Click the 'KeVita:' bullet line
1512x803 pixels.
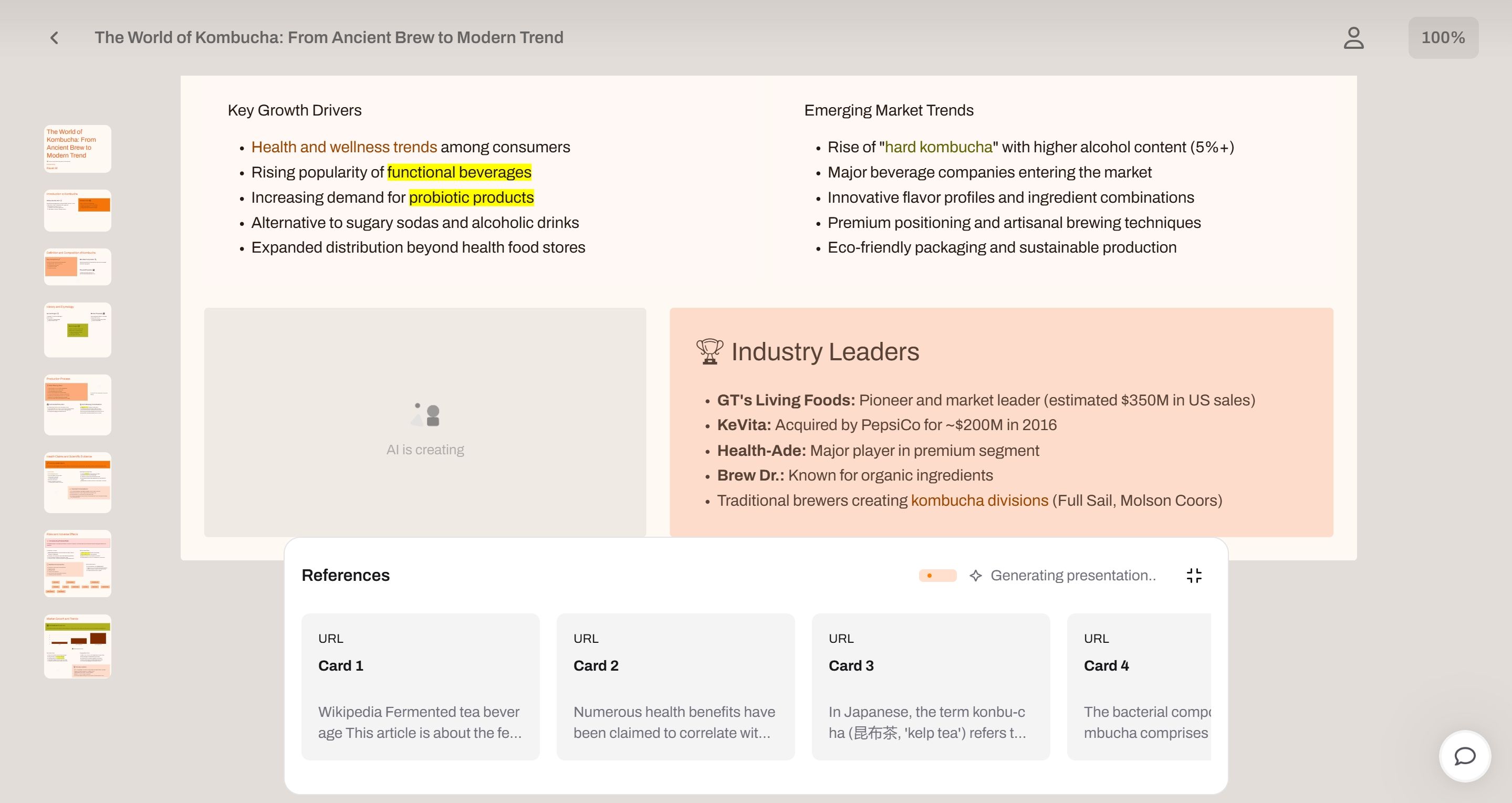point(887,425)
